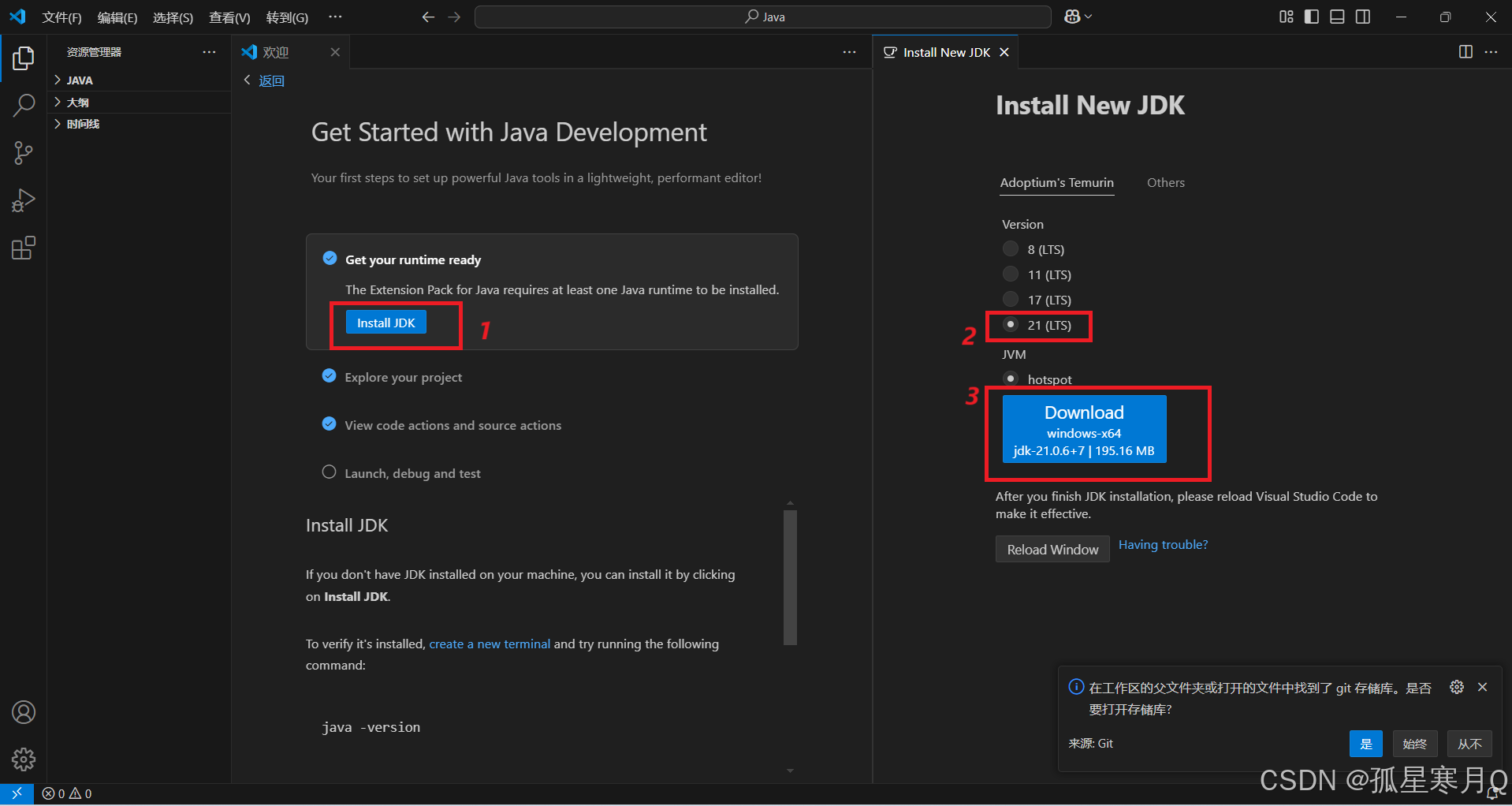Click 从不 in git notification
This screenshot has height=806, width=1512.
click(x=1469, y=744)
